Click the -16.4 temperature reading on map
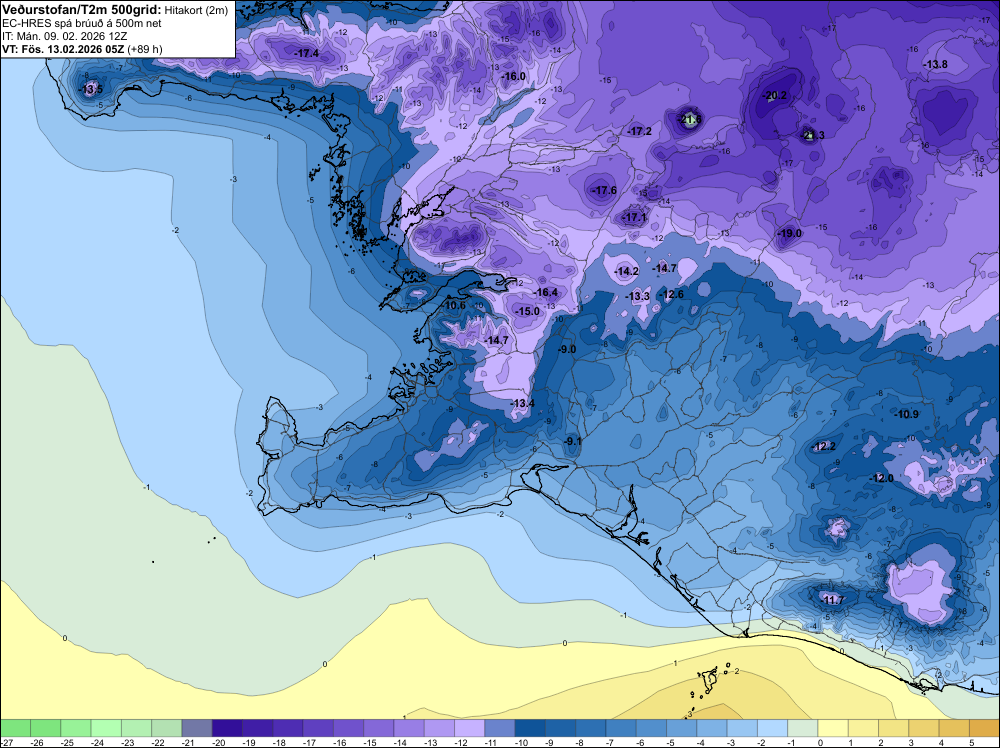 (x=546, y=293)
